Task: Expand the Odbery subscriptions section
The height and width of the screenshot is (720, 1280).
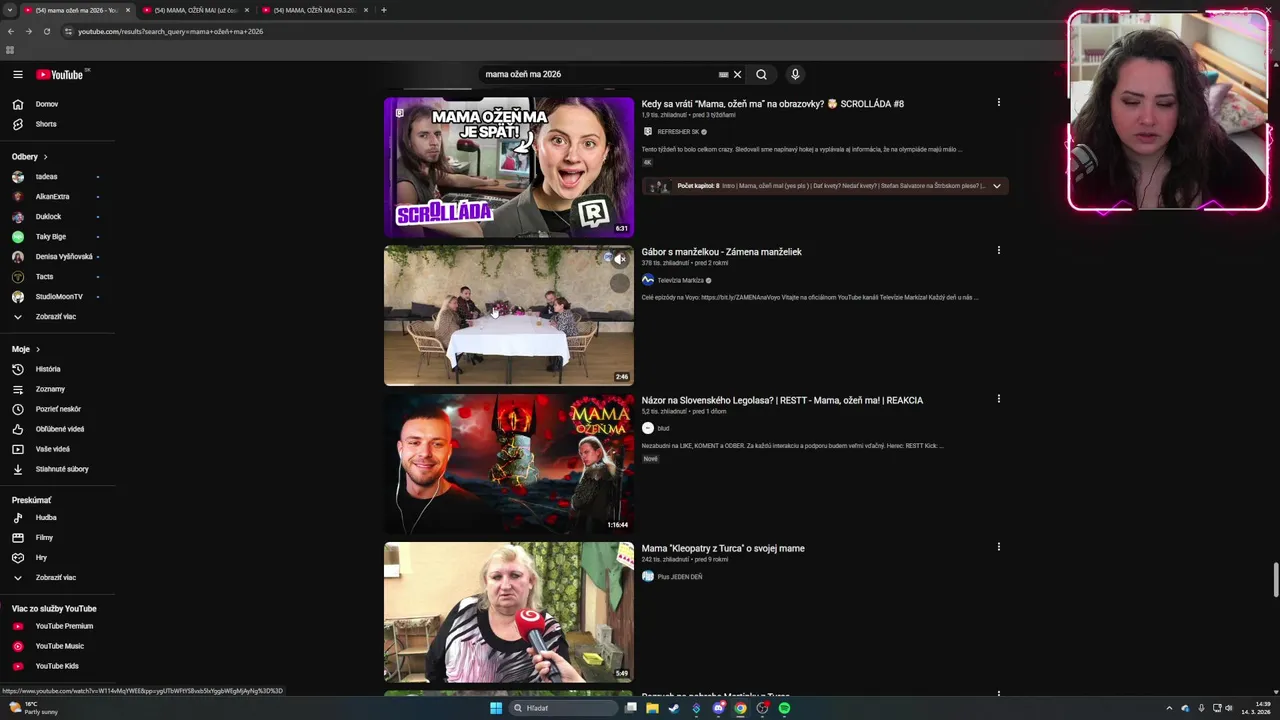Action: [x=30, y=157]
